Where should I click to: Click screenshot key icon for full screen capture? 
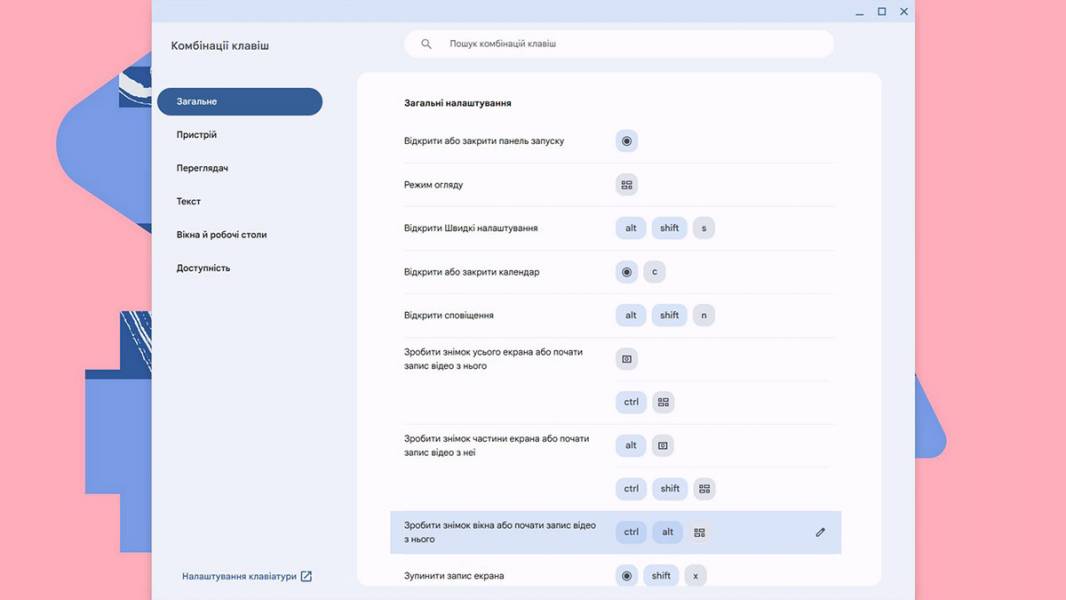tap(627, 359)
